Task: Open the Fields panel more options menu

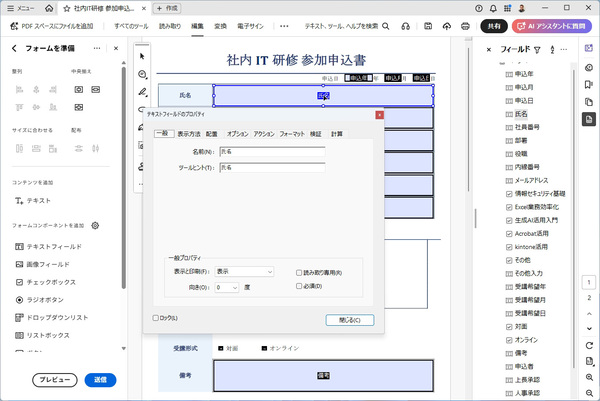Action: tap(564, 49)
